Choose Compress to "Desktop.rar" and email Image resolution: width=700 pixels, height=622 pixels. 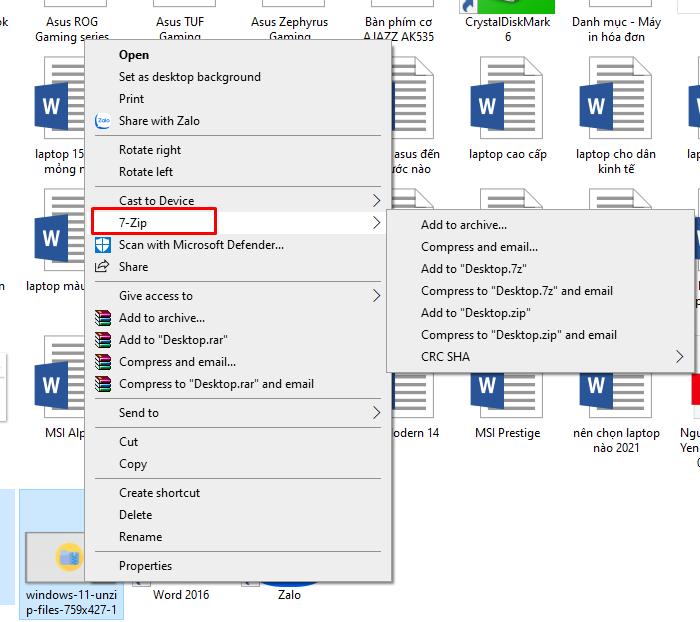click(x=238, y=384)
